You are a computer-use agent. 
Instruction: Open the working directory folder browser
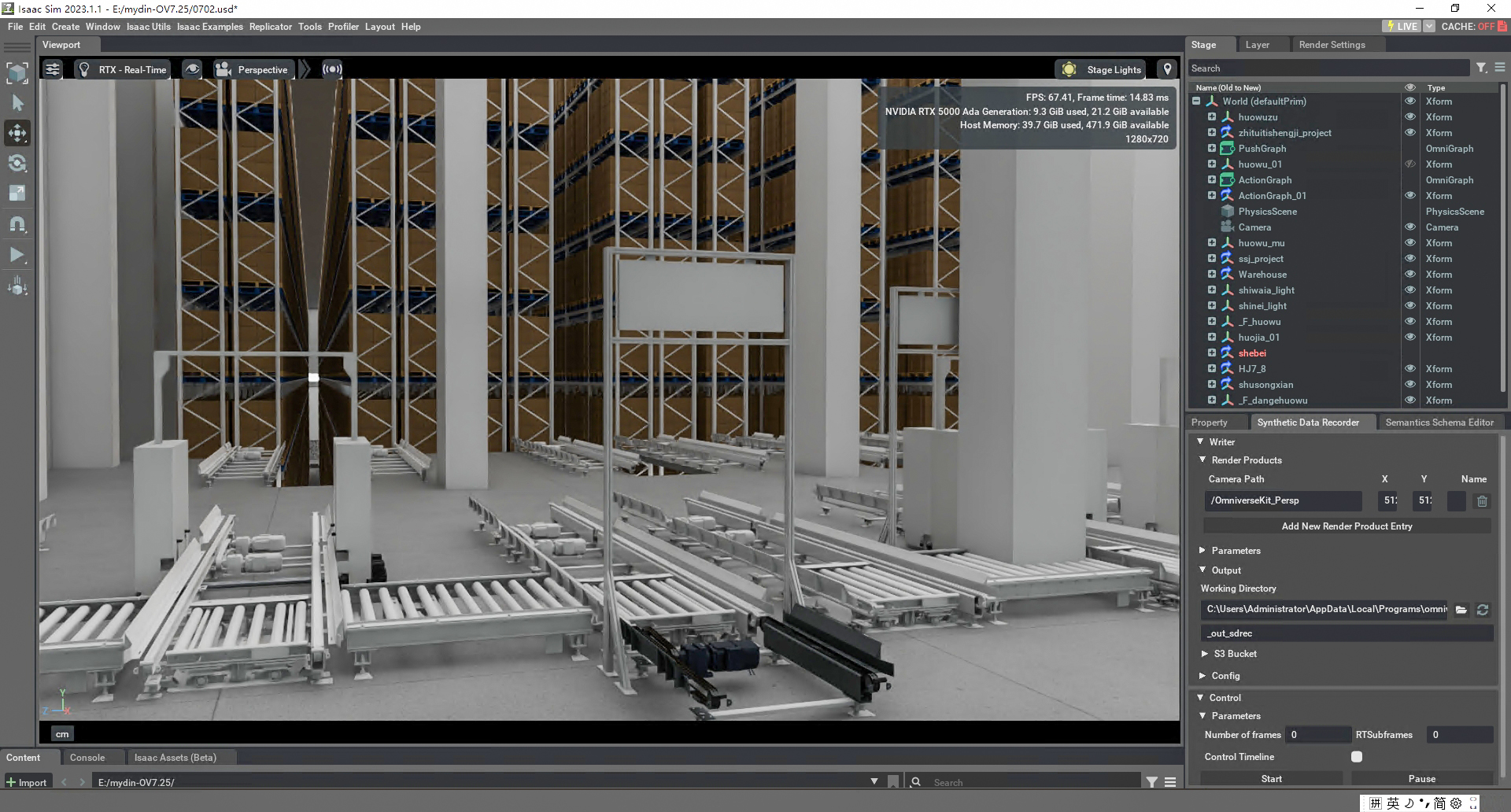pos(1461,610)
